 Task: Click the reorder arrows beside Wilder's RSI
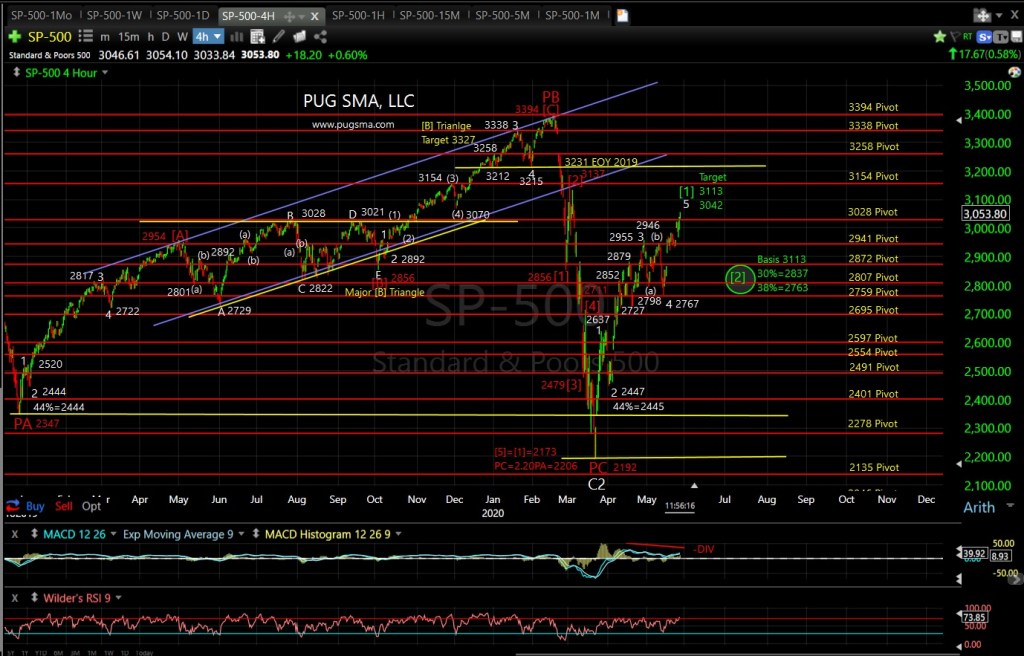point(33,597)
